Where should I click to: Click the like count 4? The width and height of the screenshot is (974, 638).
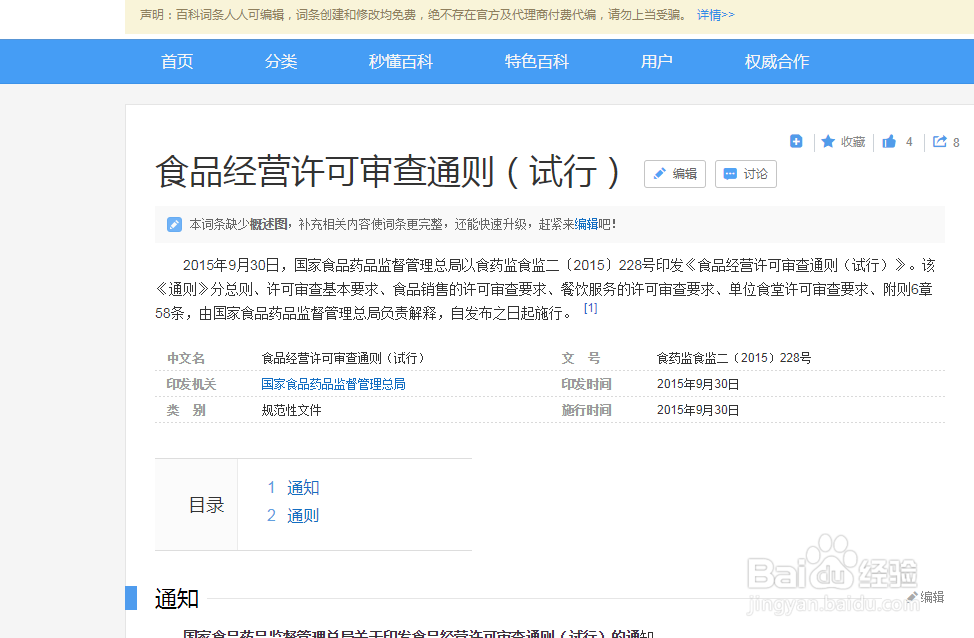[909, 142]
